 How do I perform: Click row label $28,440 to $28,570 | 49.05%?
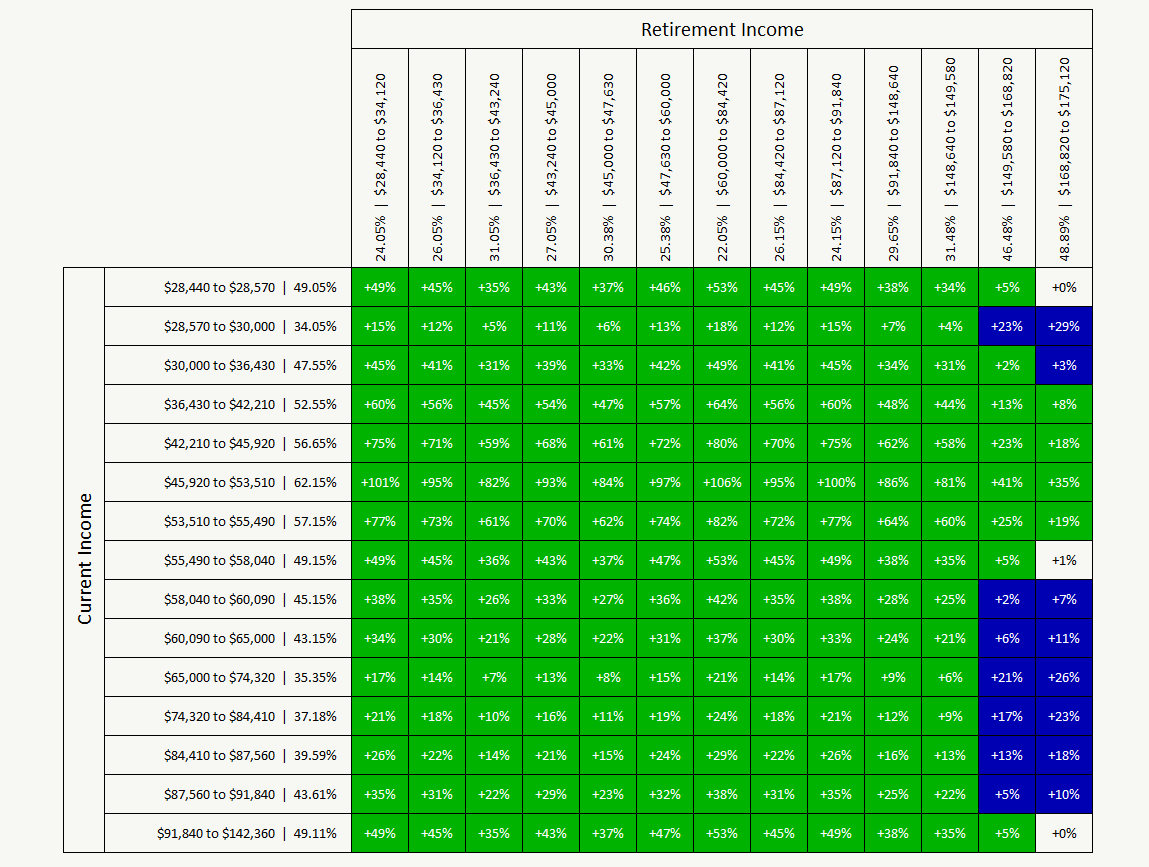[x=228, y=287]
